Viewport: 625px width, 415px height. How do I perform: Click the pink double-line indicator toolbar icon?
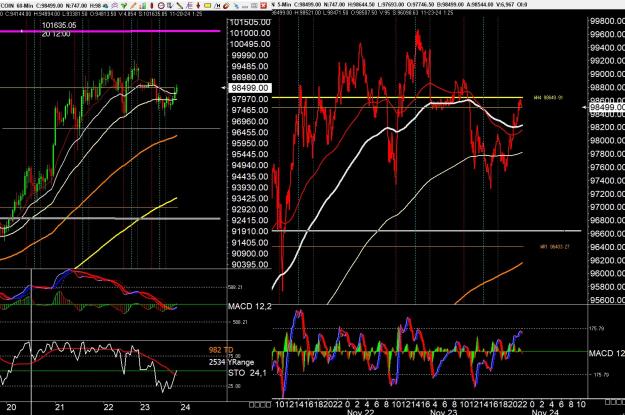click(115, 6)
